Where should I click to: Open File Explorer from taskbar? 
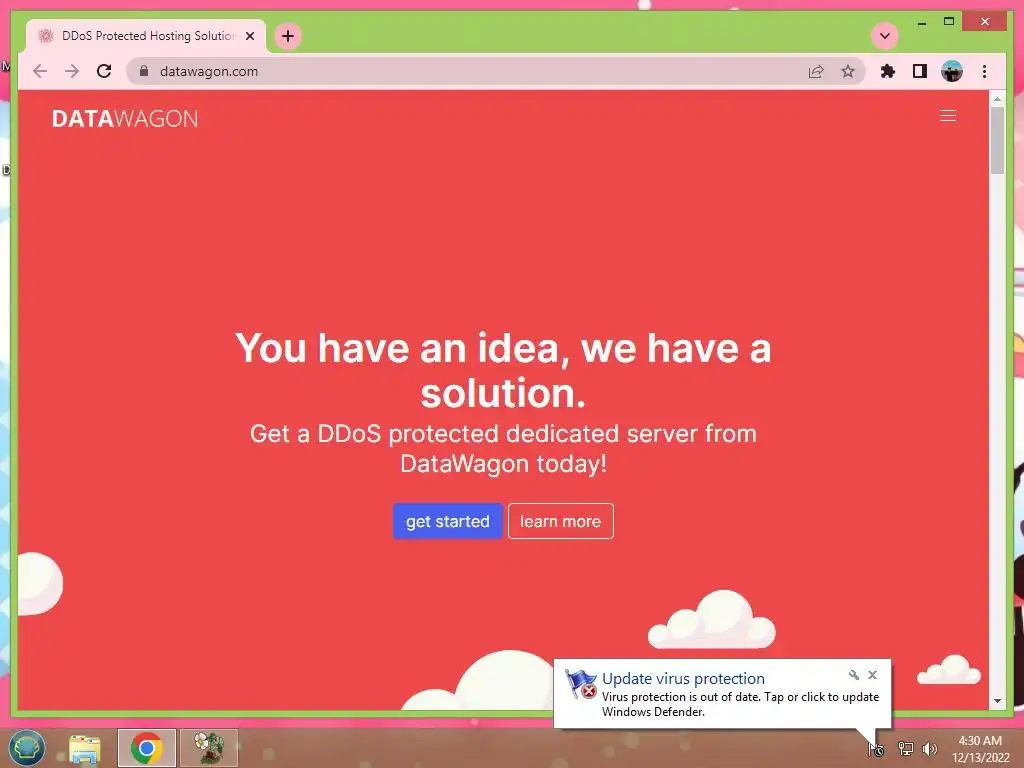(x=85, y=748)
